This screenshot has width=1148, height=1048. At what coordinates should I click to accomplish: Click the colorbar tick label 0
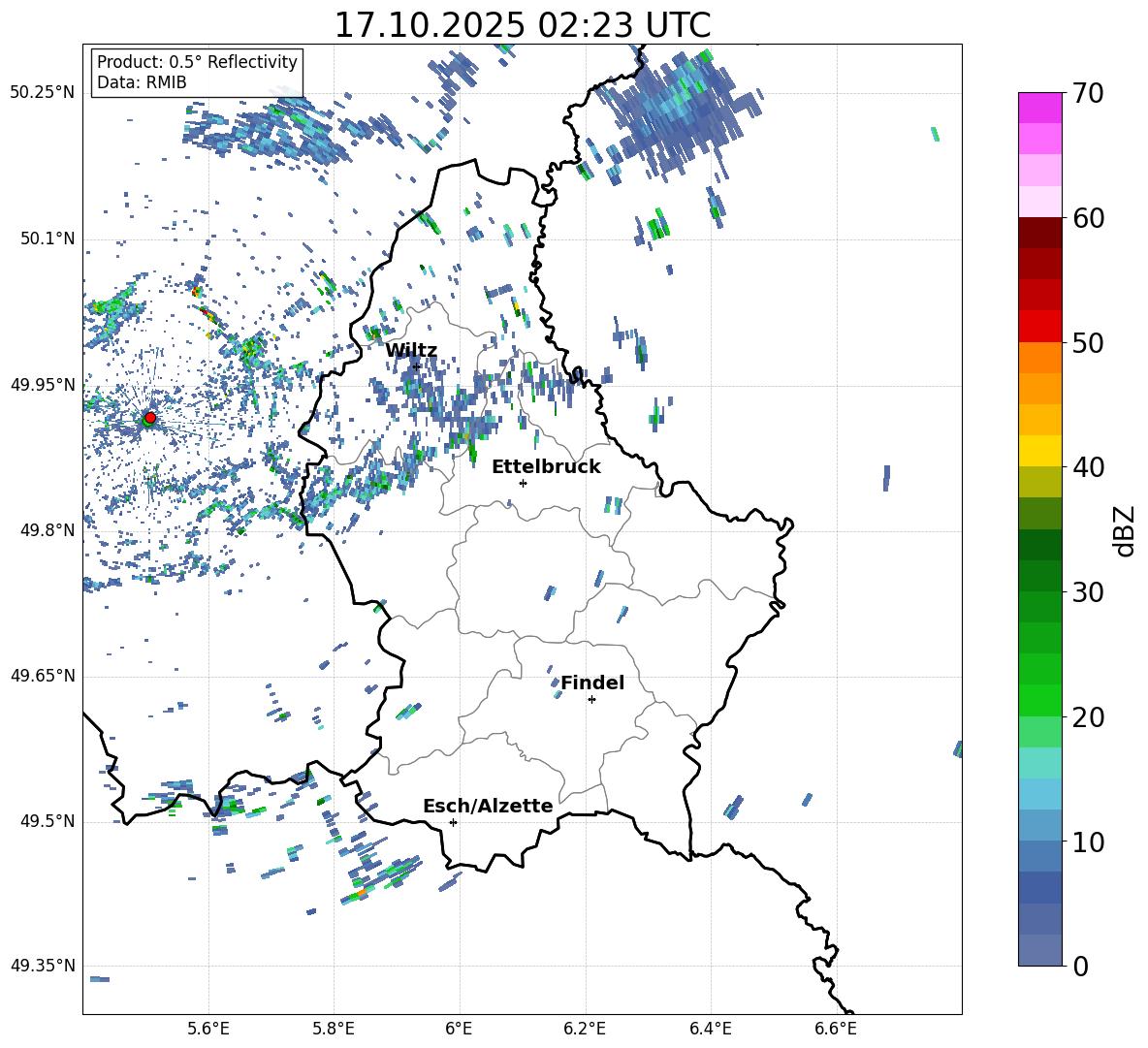tap(1081, 966)
